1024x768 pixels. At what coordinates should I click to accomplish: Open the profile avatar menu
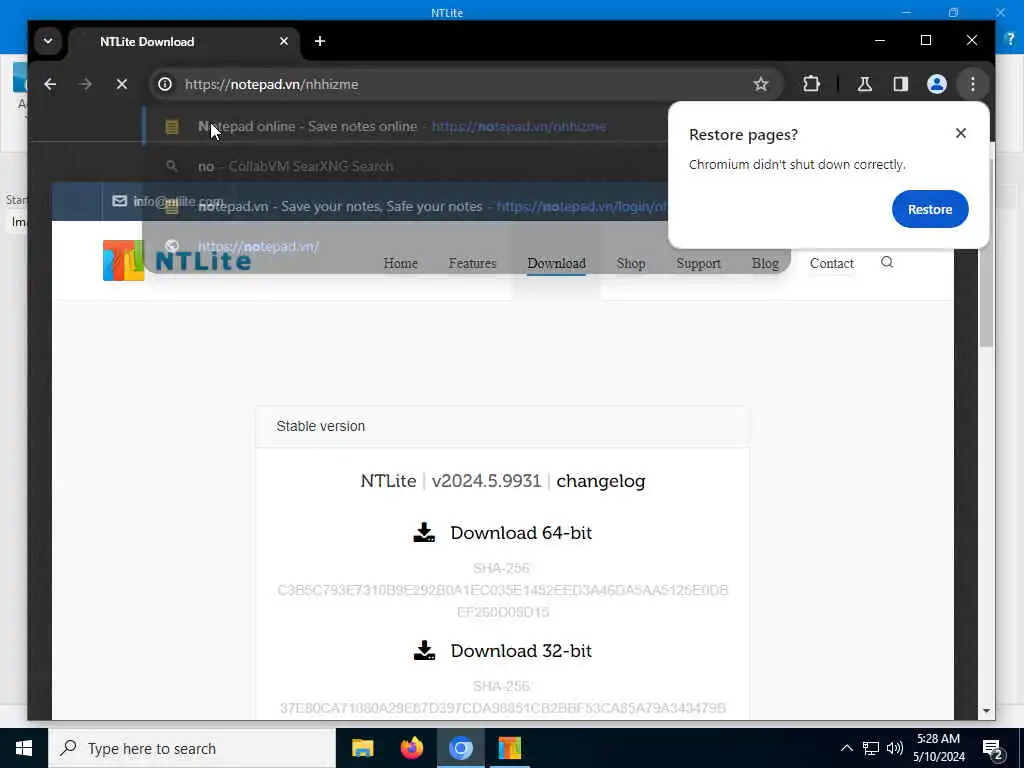(x=936, y=84)
